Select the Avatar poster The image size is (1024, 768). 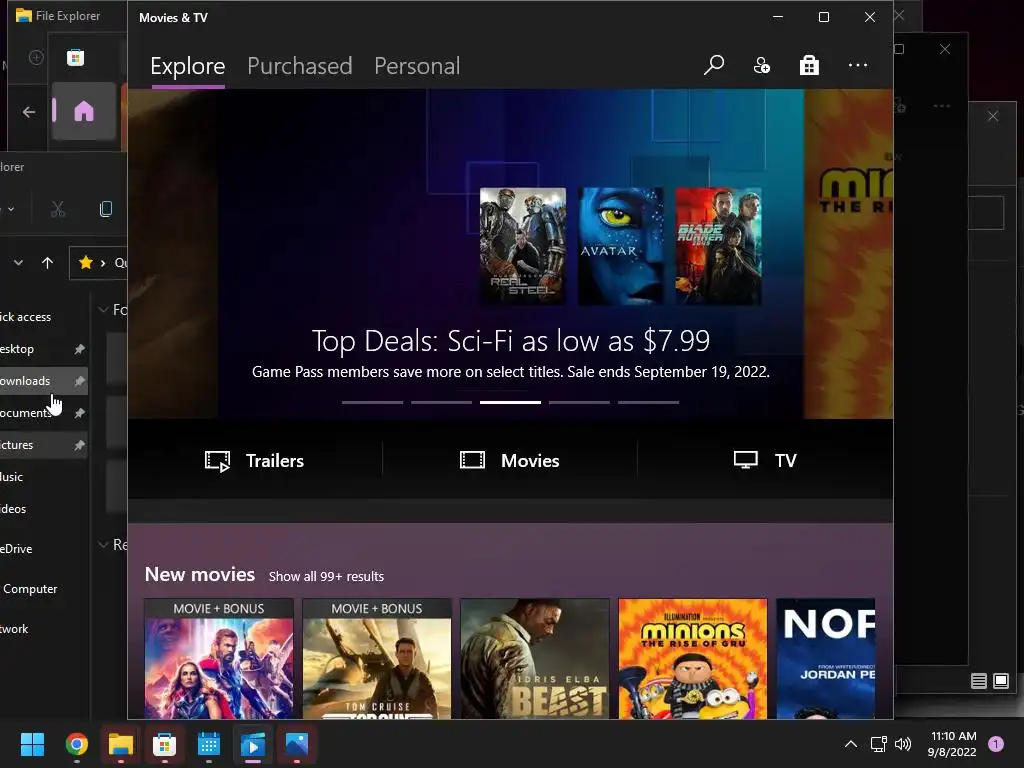pyautogui.click(x=621, y=246)
